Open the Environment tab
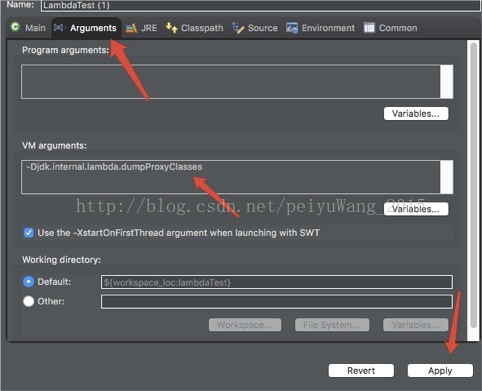The image size is (482, 391). [x=320, y=28]
